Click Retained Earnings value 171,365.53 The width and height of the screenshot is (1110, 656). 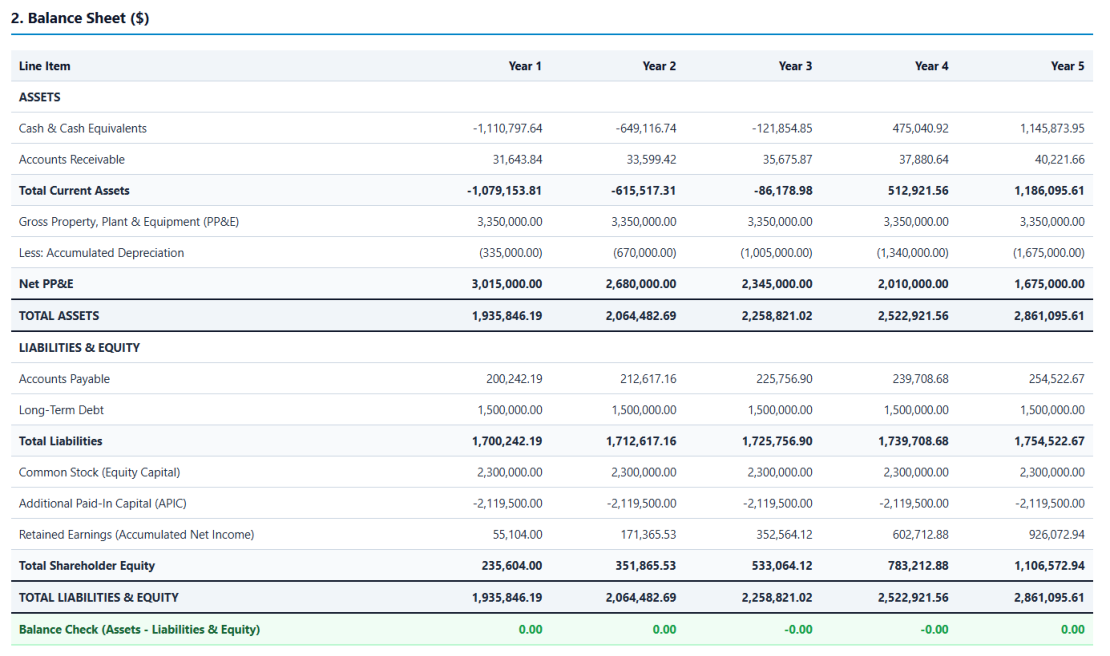coord(647,534)
